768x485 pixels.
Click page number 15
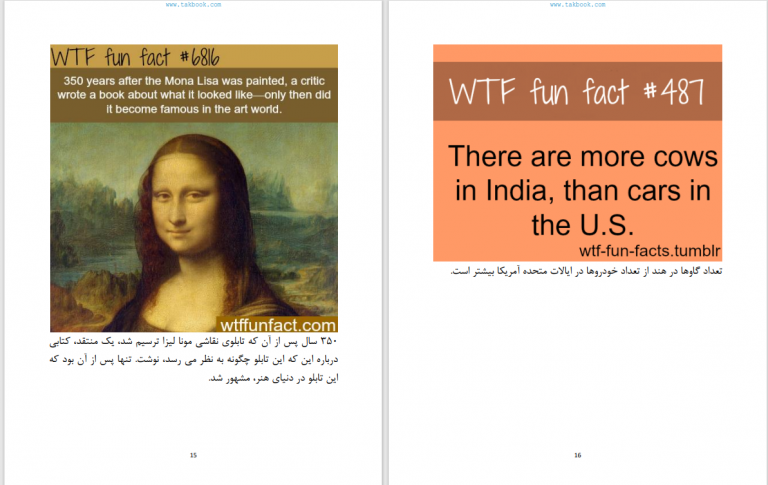coord(193,455)
